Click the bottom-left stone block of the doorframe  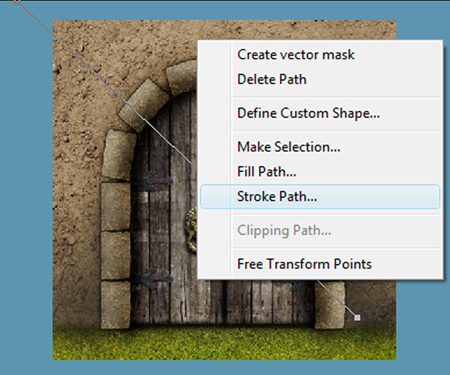[116, 304]
